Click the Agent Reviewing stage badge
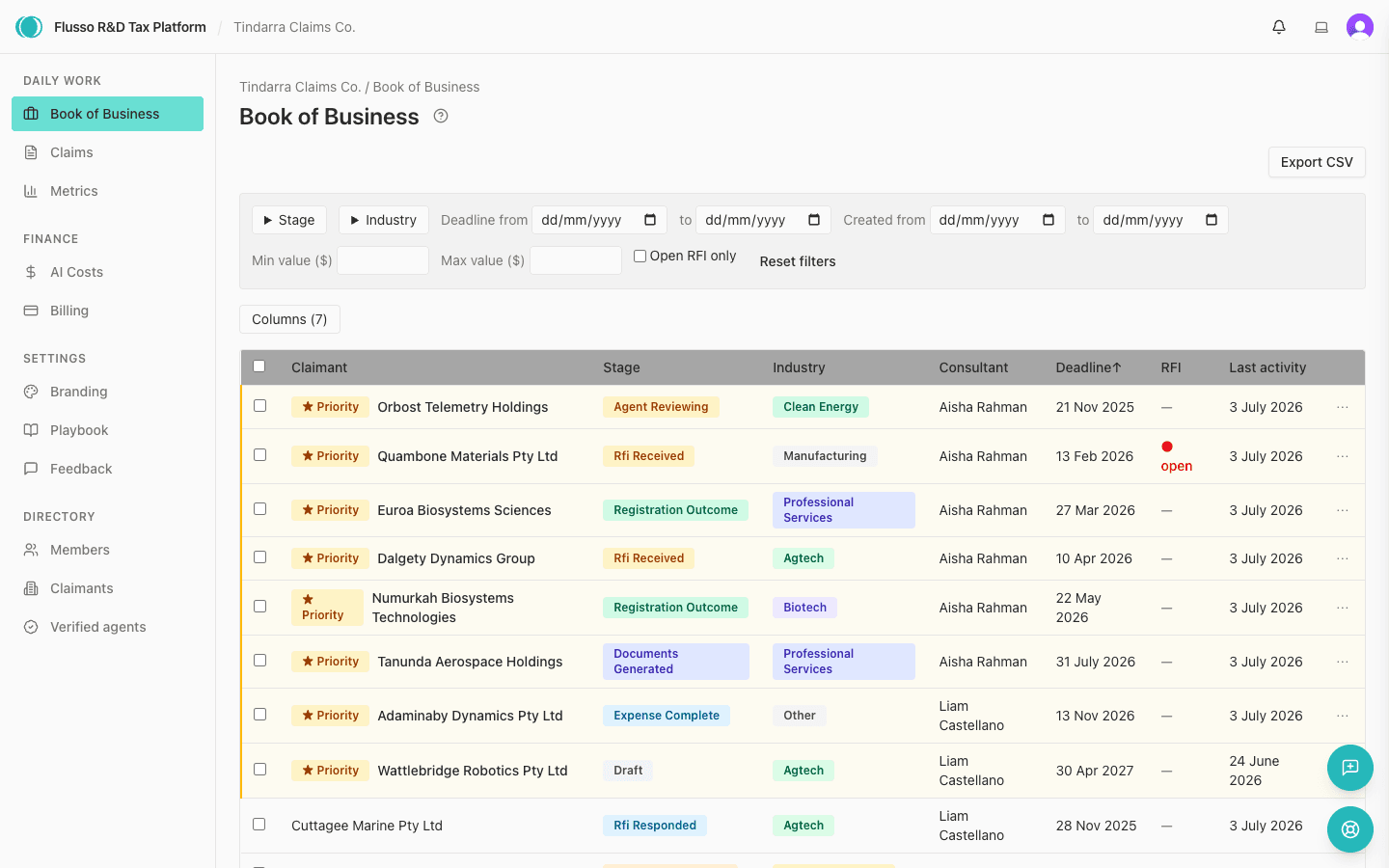Screen dimensions: 1389x868 (661, 407)
